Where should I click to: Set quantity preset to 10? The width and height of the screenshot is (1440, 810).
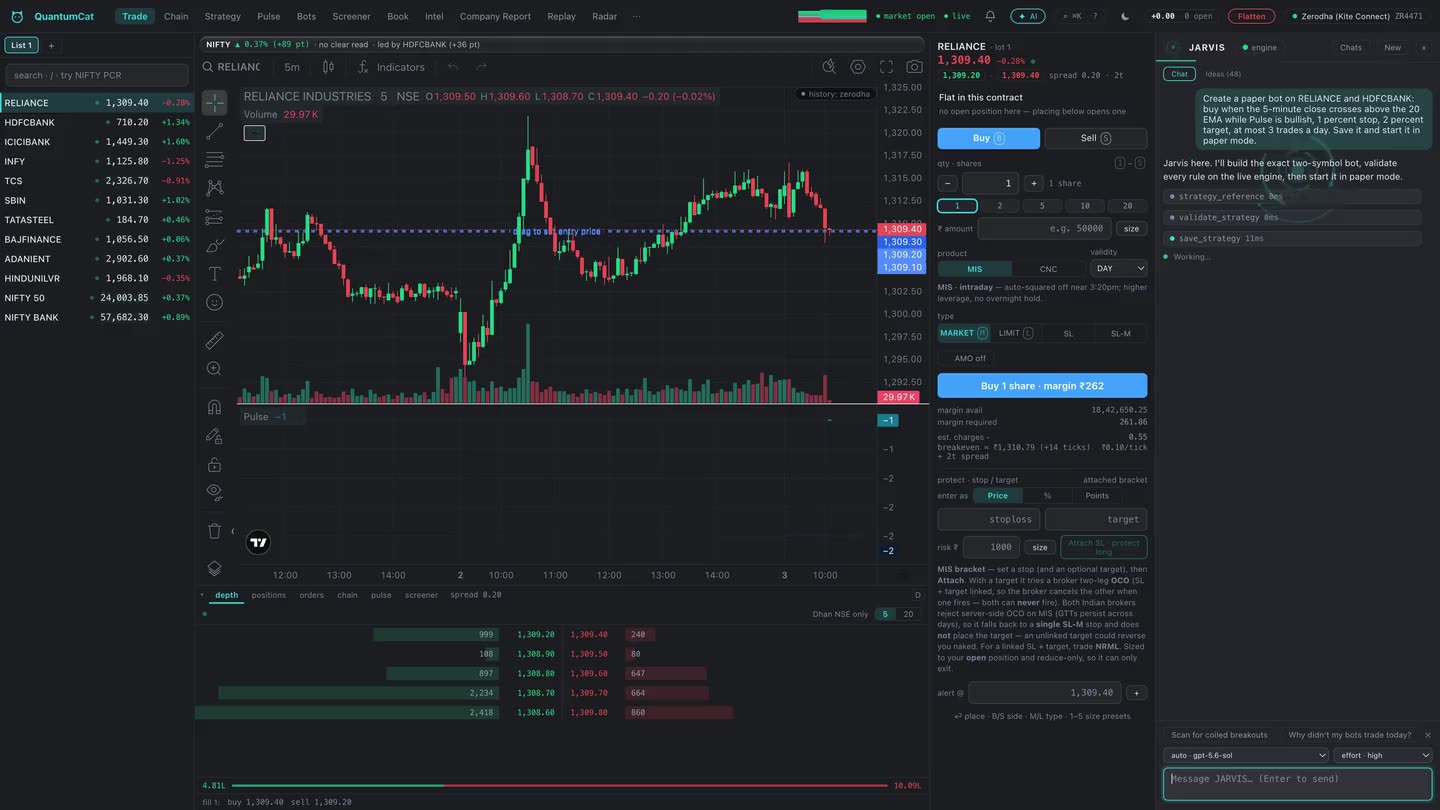1085,206
